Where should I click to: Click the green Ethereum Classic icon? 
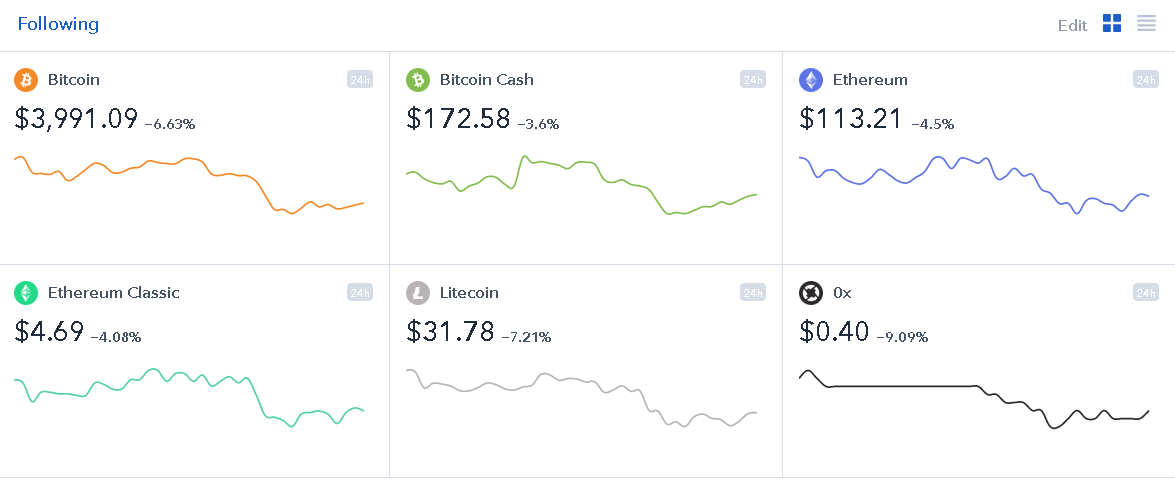tap(25, 293)
